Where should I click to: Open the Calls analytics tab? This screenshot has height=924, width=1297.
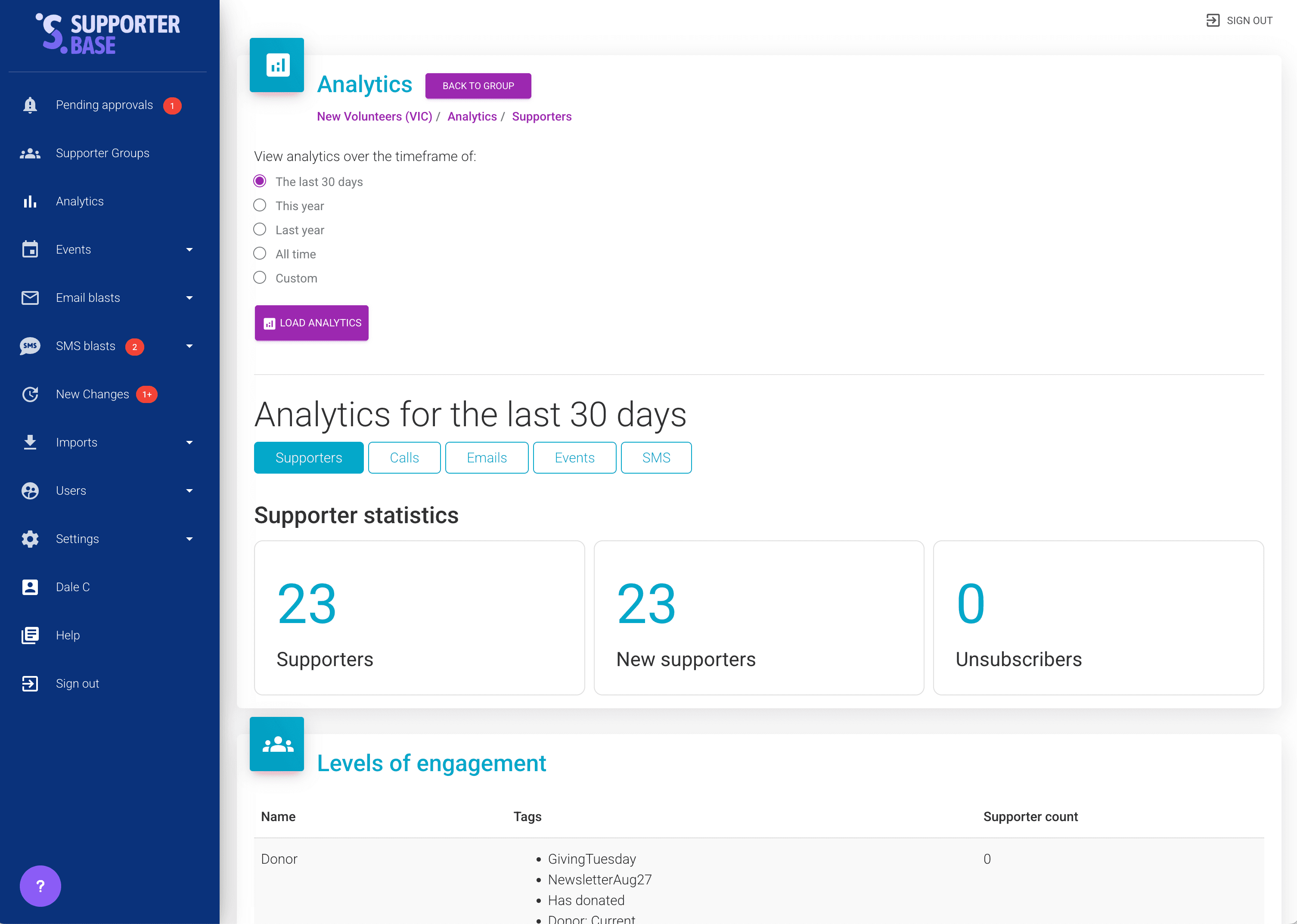tap(404, 457)
